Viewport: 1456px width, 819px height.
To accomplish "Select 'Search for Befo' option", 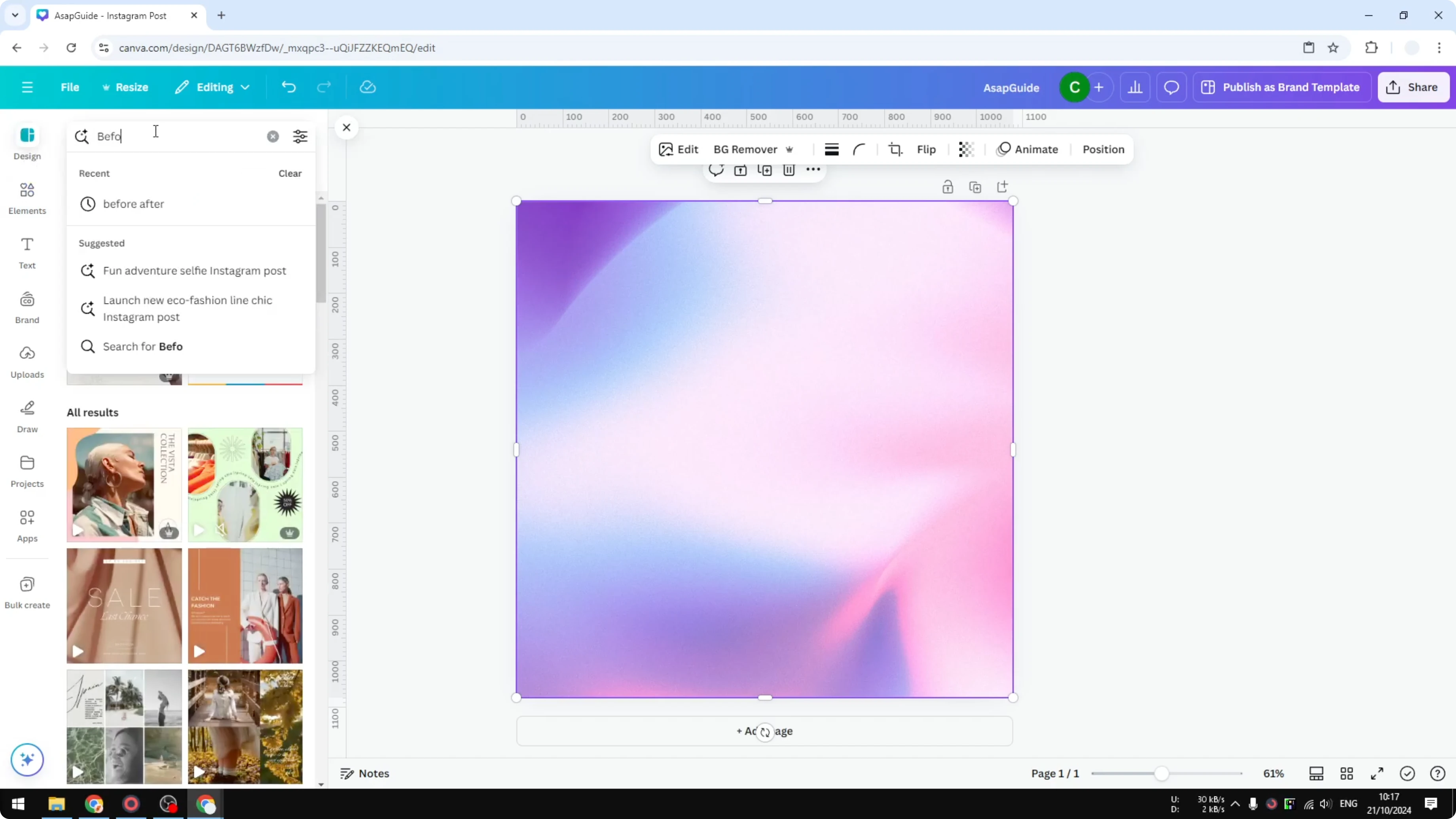I will (x=191, y=347).
